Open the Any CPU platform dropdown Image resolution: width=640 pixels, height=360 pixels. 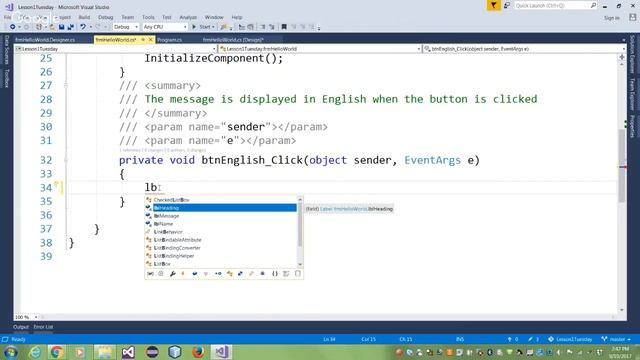(x=165, y=27)
